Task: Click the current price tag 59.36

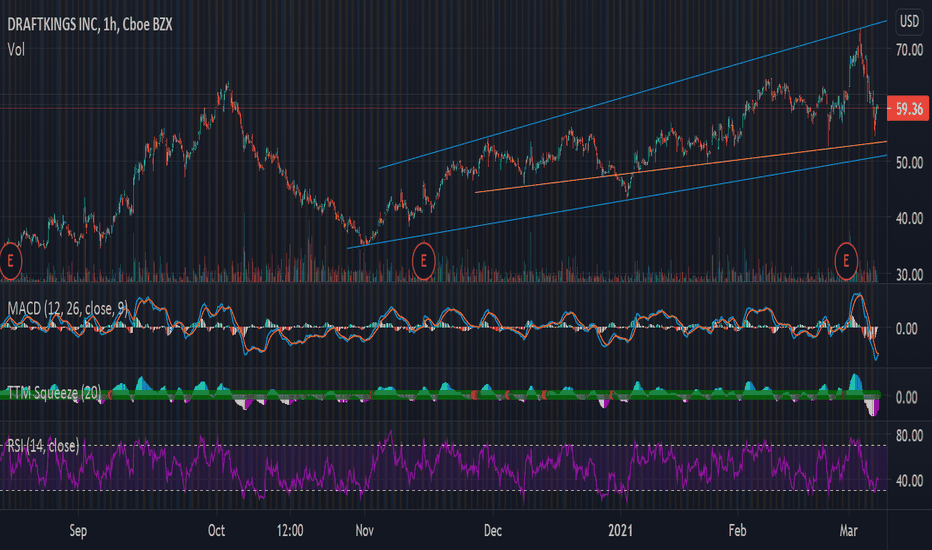Action: coord(908,109)
